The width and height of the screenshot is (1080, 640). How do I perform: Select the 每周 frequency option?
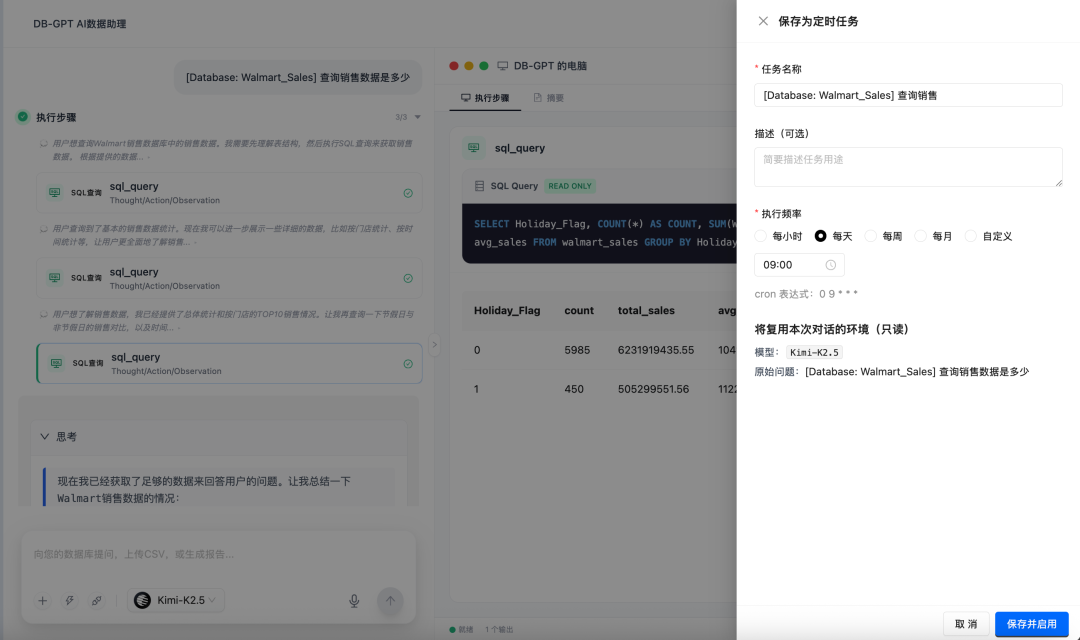click(884, 236)
